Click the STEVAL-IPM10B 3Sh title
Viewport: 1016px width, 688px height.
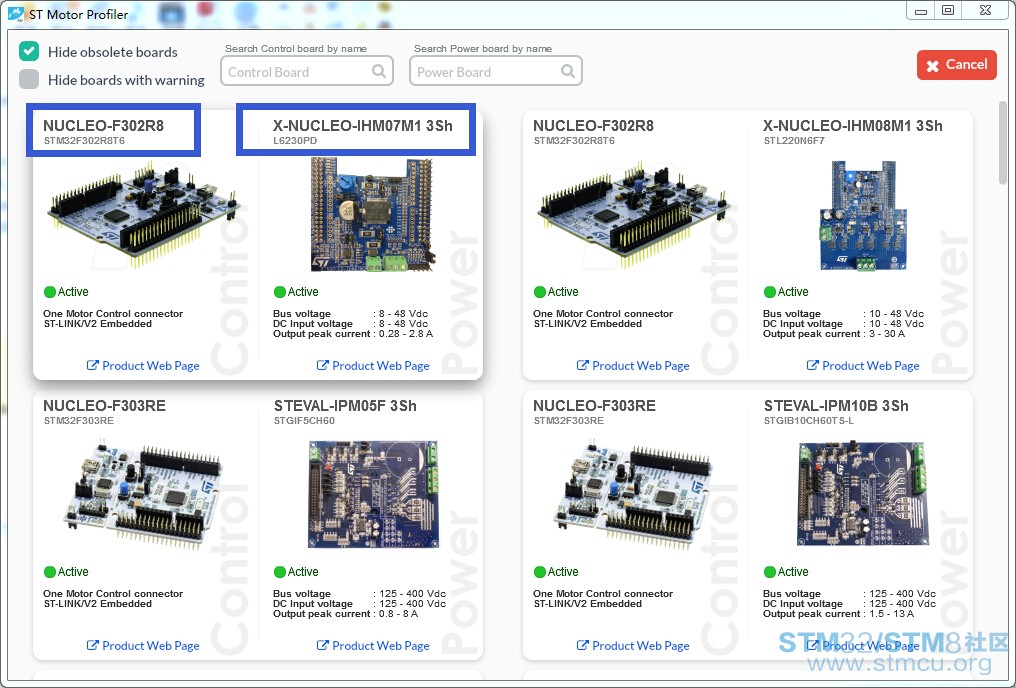coord(836,406)
